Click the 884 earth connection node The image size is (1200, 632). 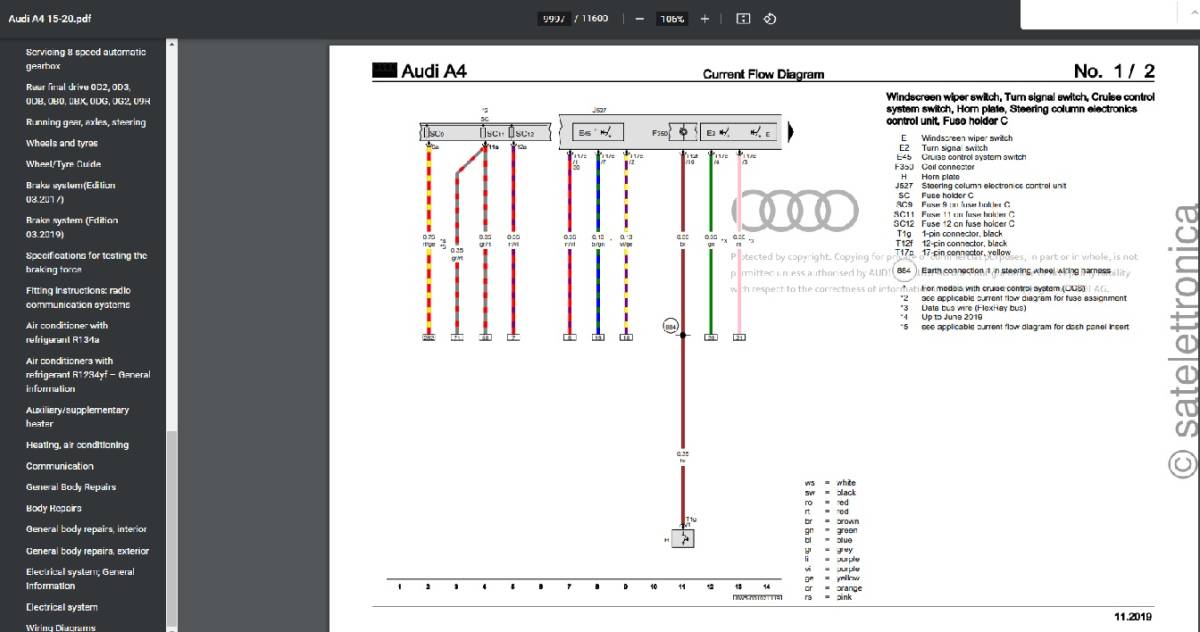point(670,326)
